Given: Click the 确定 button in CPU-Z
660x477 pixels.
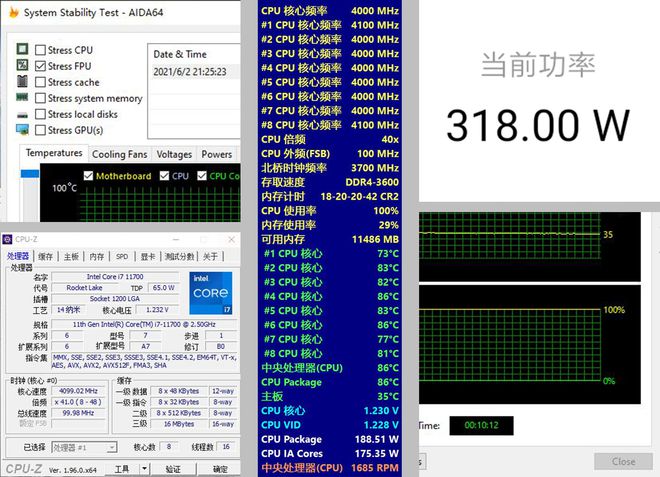Looking at the screenshot, I should pos(220,469).
